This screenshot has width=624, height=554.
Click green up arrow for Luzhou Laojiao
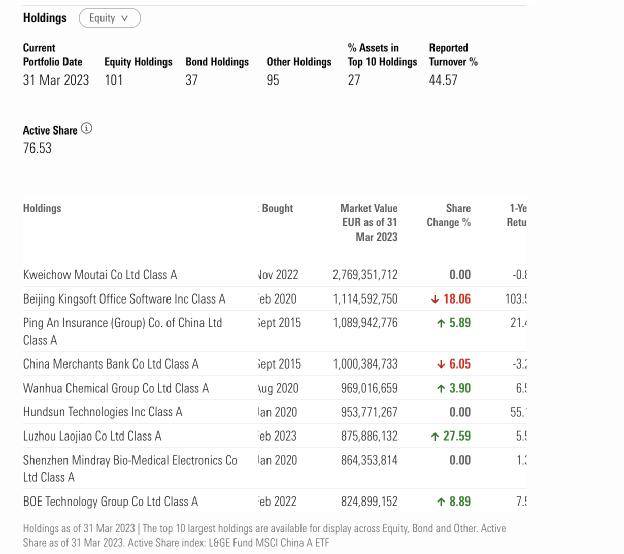coord(435,436)
